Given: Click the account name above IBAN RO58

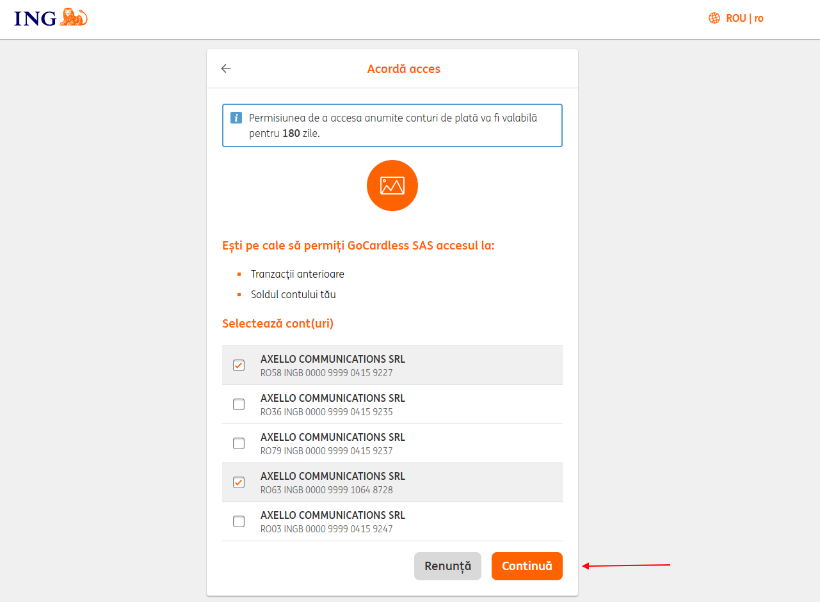Looking at the screenshot, I should [333, 359].
